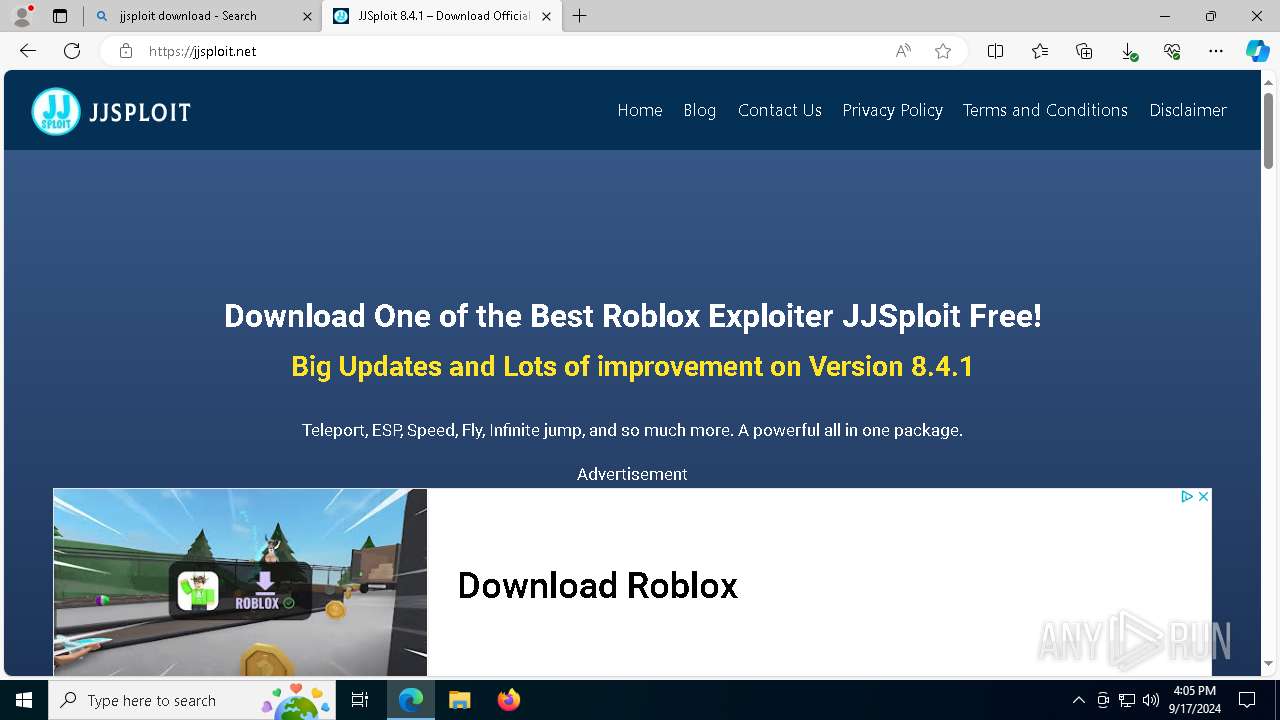The height and width of the screenshot is (720, 1280).
Task: Open the clock and calendar
Action: [1194, 700]
